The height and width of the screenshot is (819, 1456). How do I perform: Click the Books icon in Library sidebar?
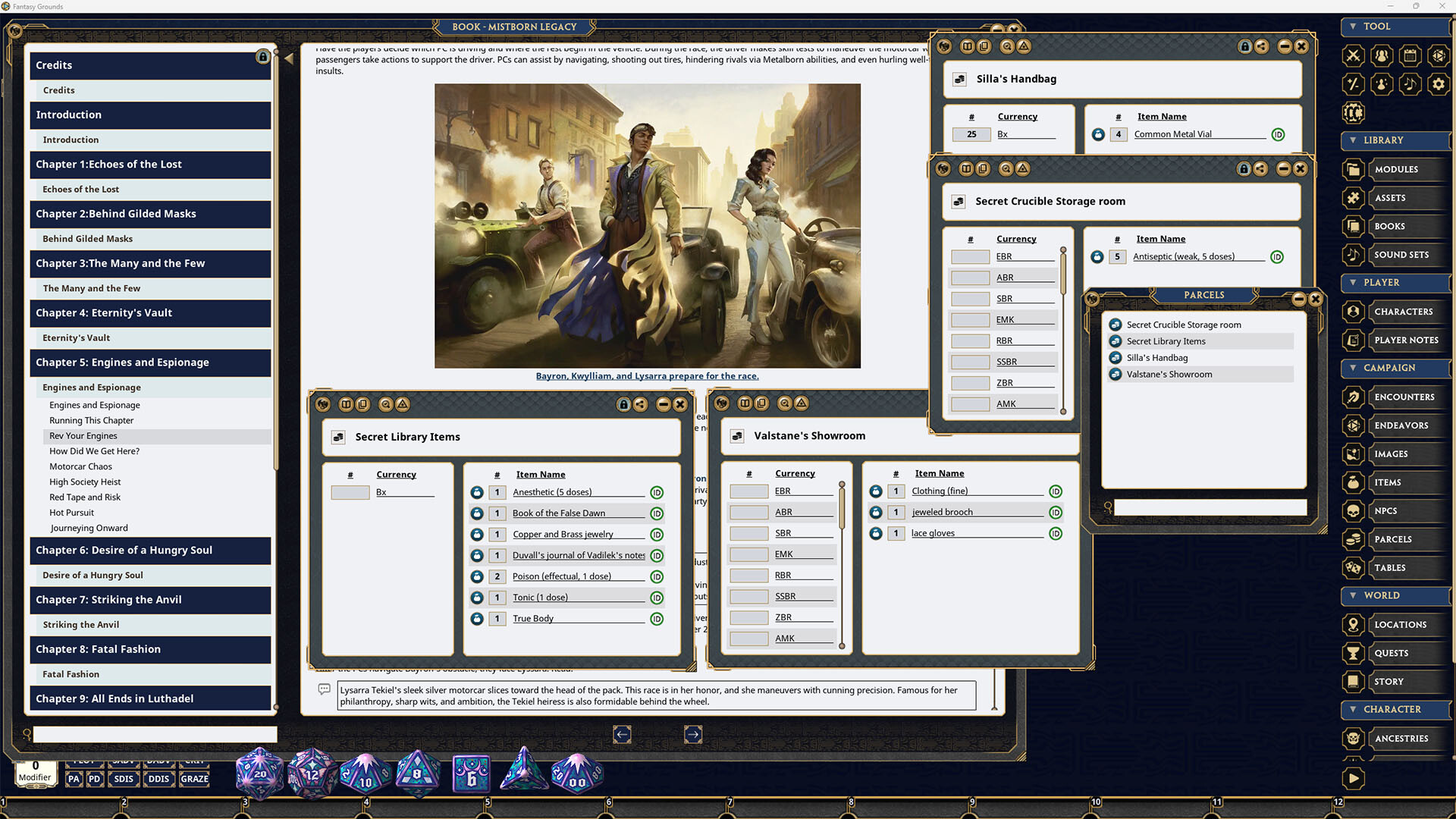(x=1353, y=226)
